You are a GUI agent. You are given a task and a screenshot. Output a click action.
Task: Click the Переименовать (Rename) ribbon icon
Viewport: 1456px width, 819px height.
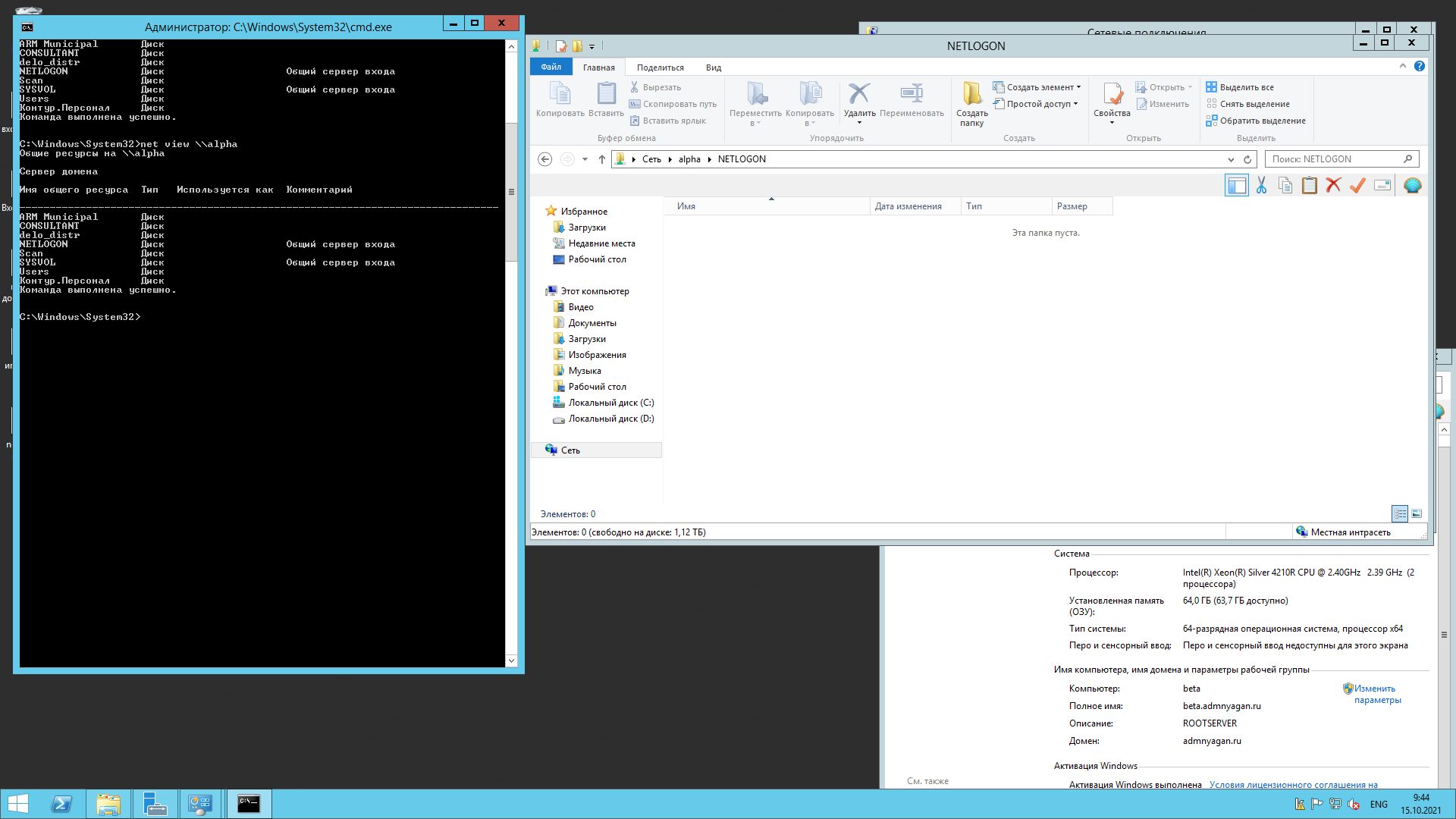click(x=912, y=99)
